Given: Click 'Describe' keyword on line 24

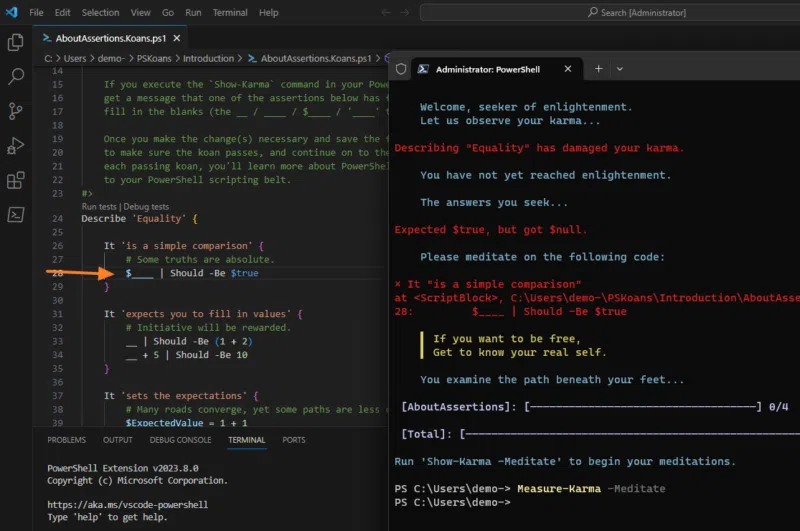Looking at the screenshot, I should point(104,218).
